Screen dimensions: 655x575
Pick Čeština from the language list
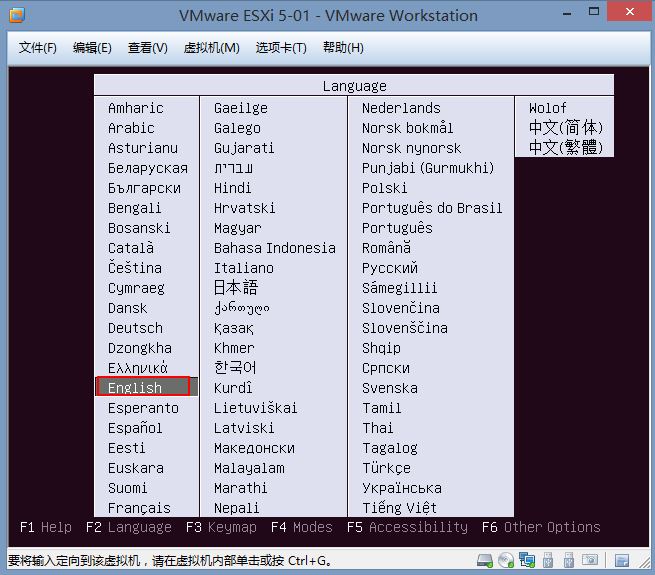(135, 267)
